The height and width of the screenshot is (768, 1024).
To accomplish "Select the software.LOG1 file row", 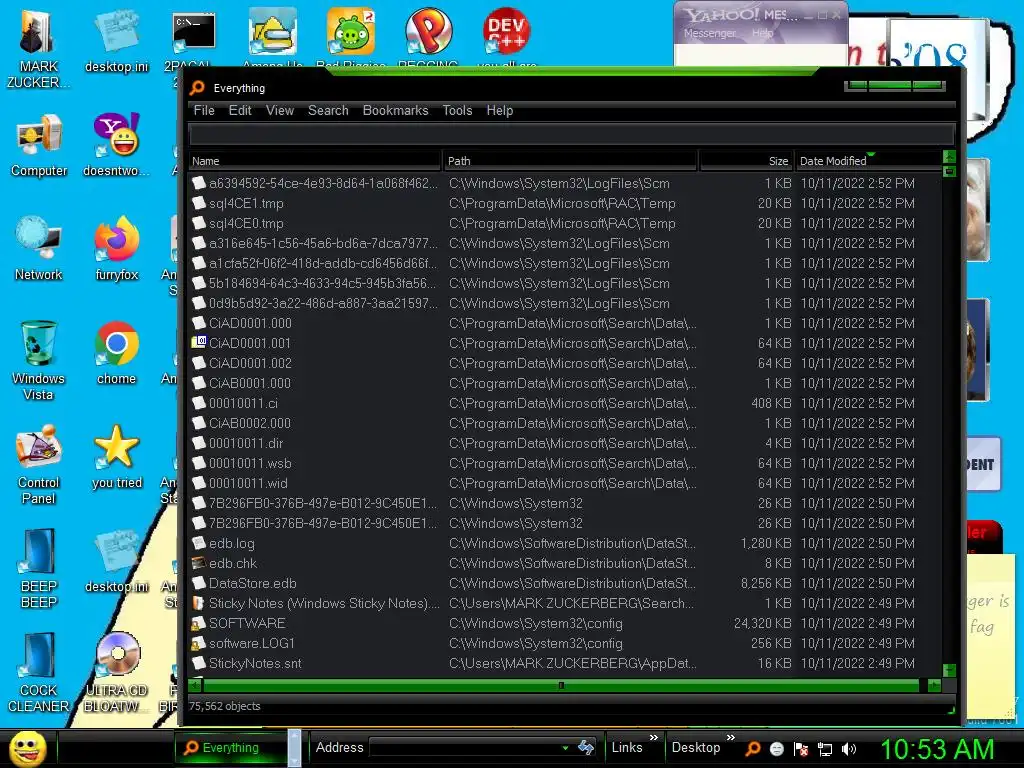I will point(566,643).
